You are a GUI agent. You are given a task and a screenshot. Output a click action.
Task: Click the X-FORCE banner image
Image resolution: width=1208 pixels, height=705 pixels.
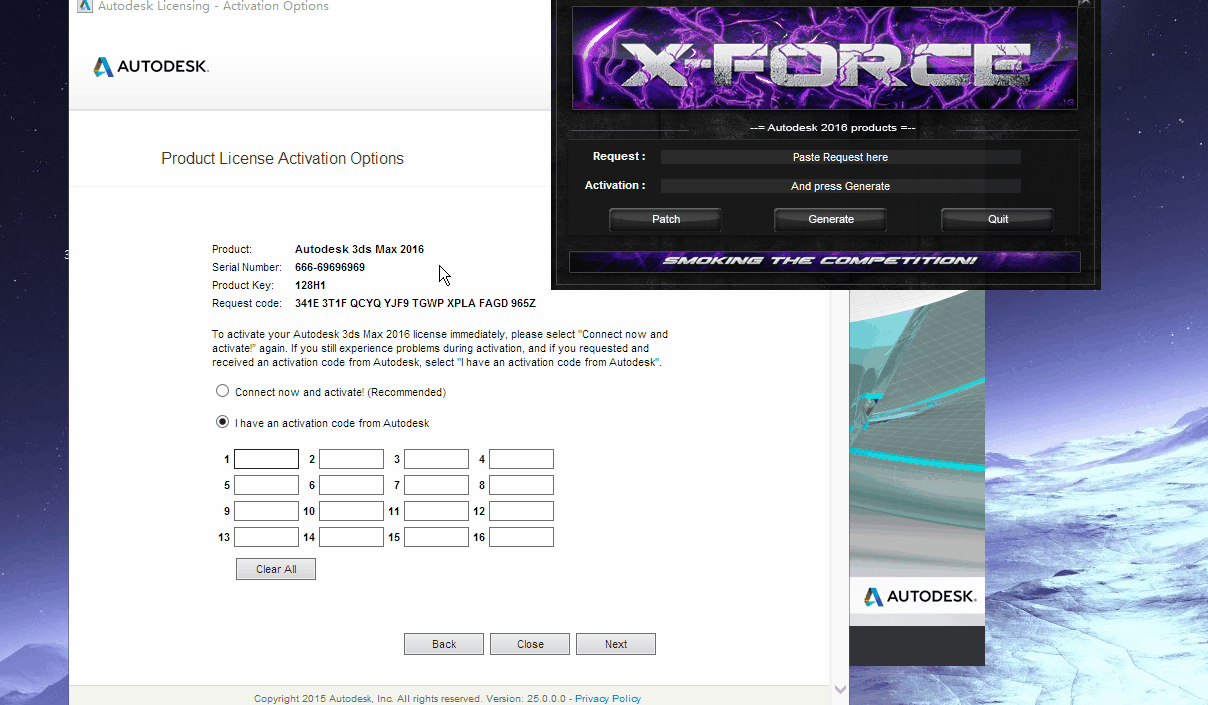(824, 59)
